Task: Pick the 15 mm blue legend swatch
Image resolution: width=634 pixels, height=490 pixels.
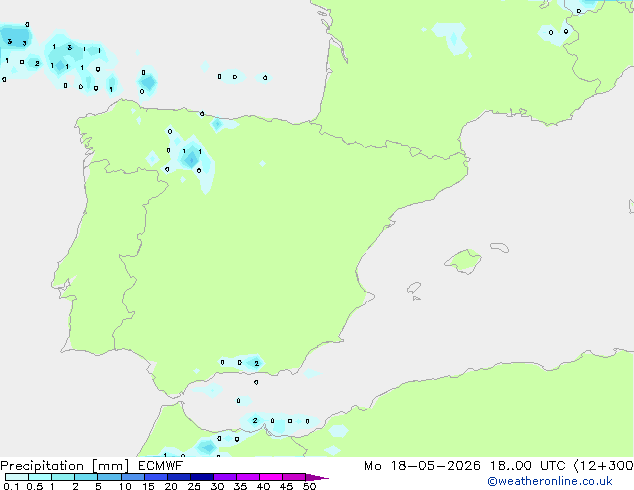Action: [156, 477]
